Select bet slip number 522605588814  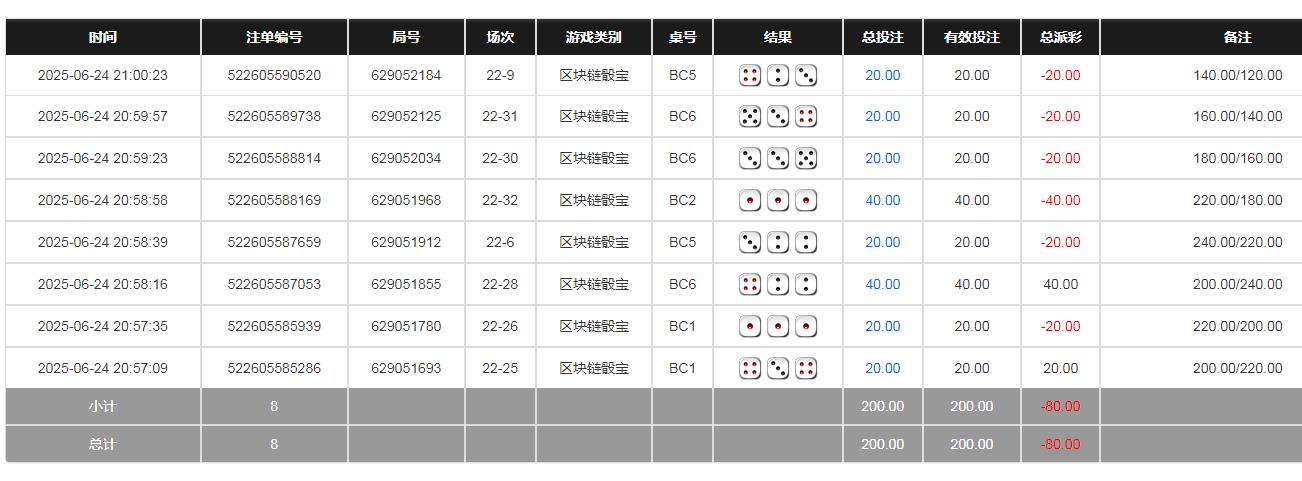point(274,159)
